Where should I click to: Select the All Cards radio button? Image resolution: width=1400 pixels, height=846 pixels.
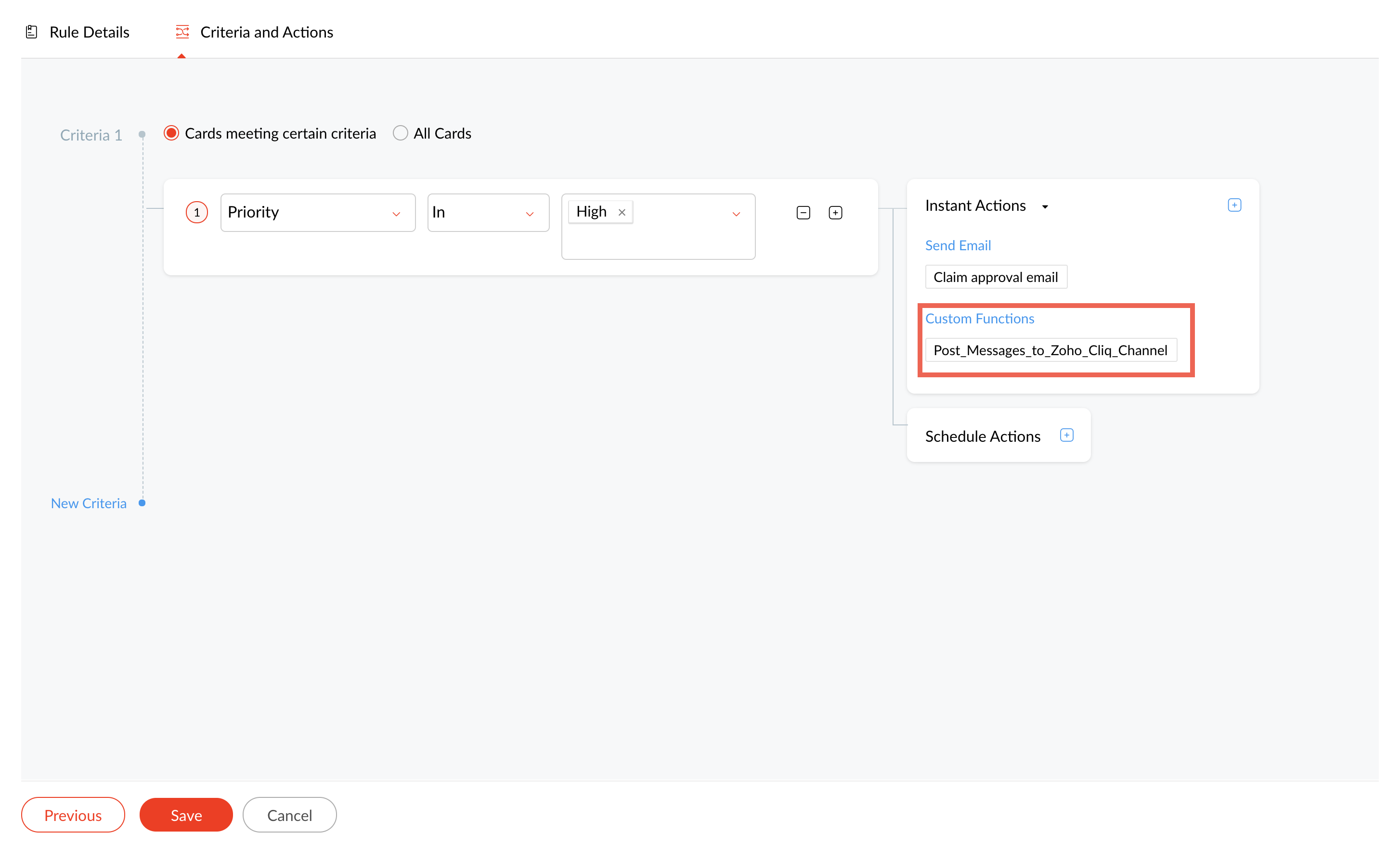click(401, 133)
